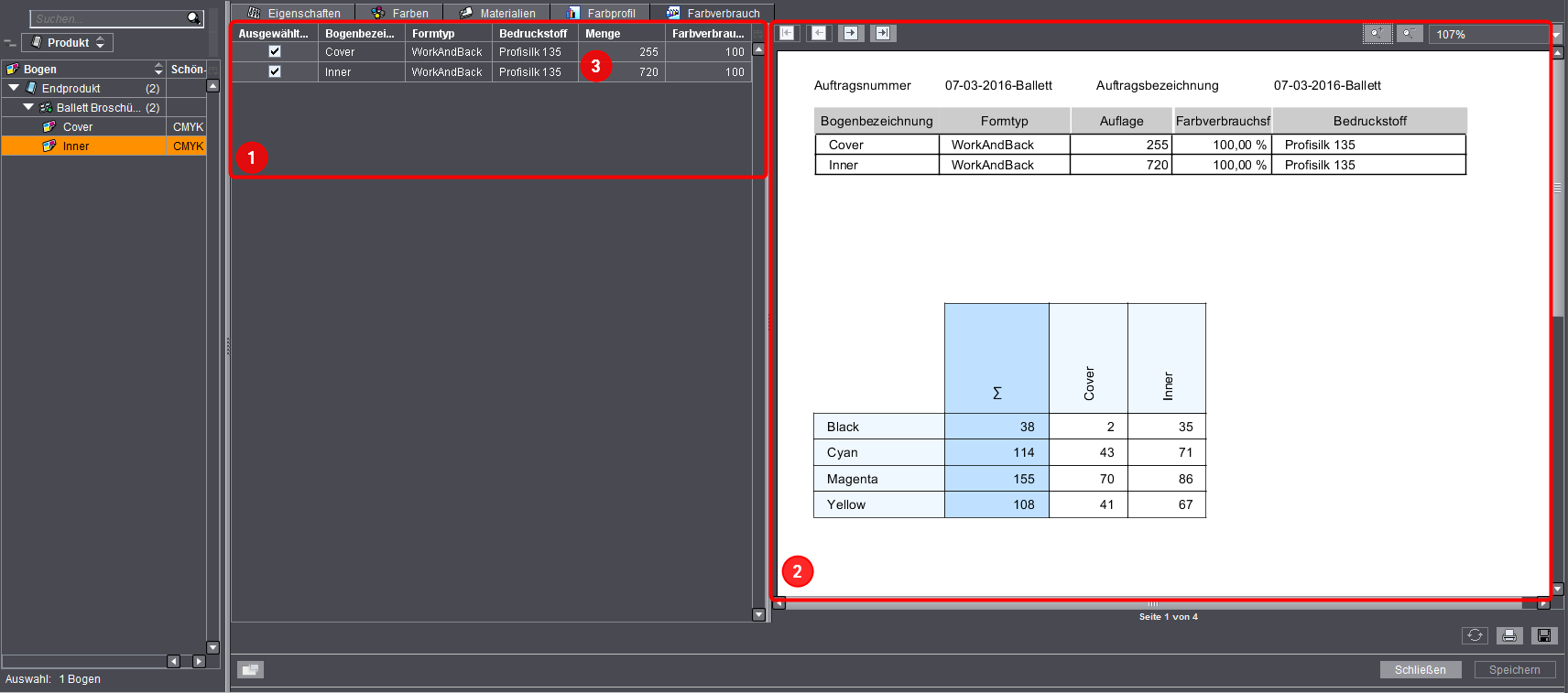
Task: Select the Inner sheet in the tree
Action: pos(103,146)
